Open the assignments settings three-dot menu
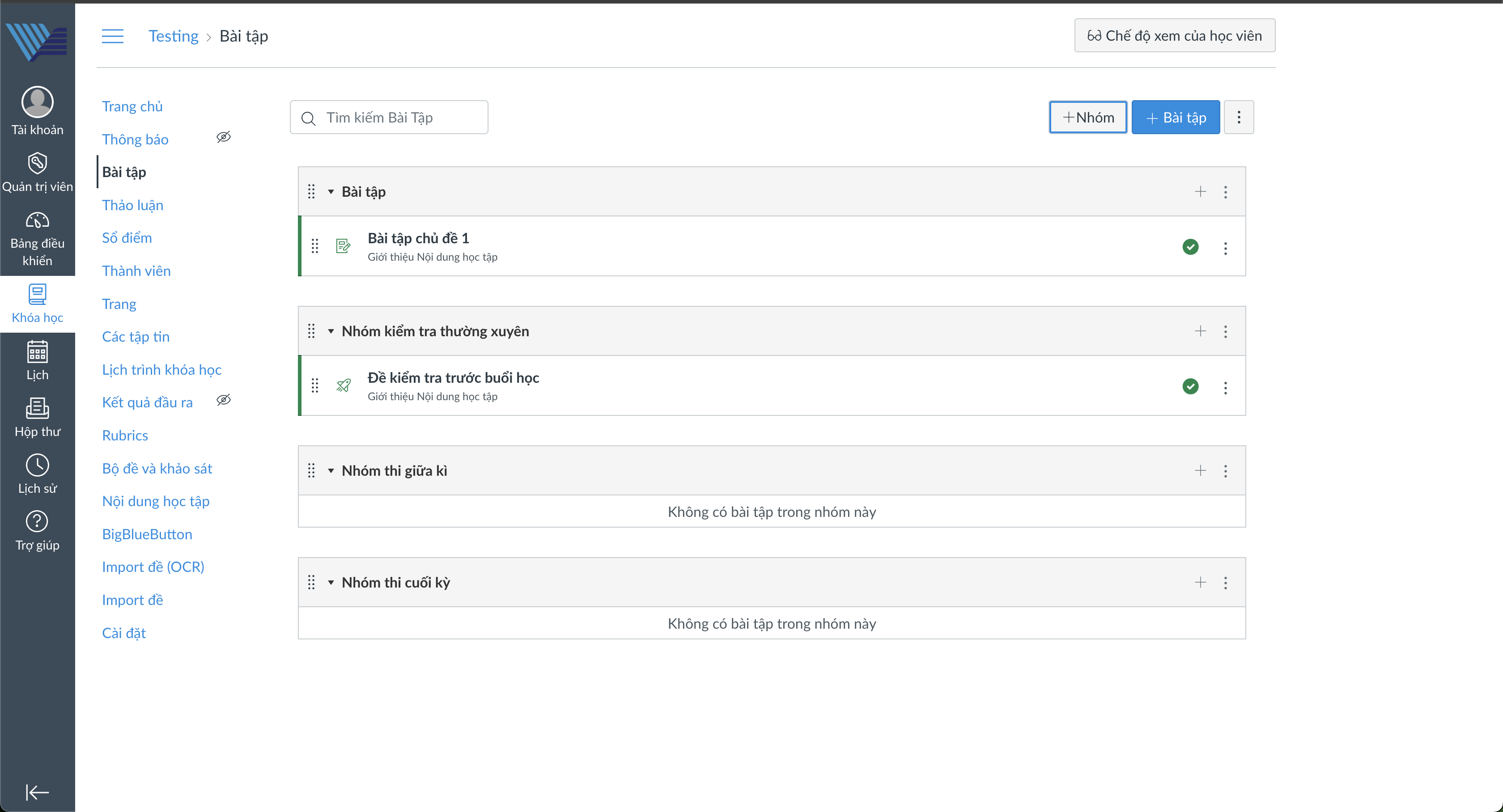This screenshot has width=1503, height=812. click(1239, 117)
